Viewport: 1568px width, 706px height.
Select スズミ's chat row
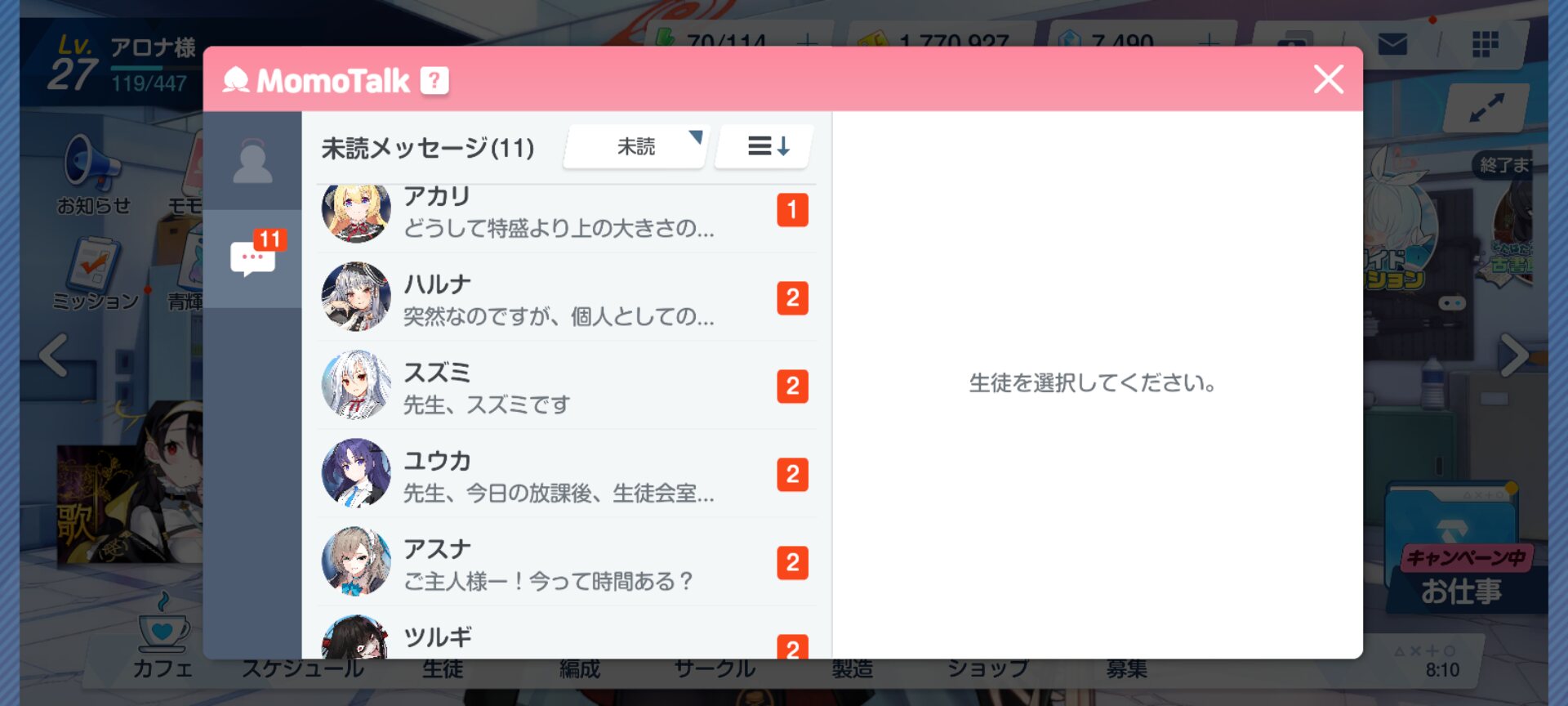tap(567, 385)
